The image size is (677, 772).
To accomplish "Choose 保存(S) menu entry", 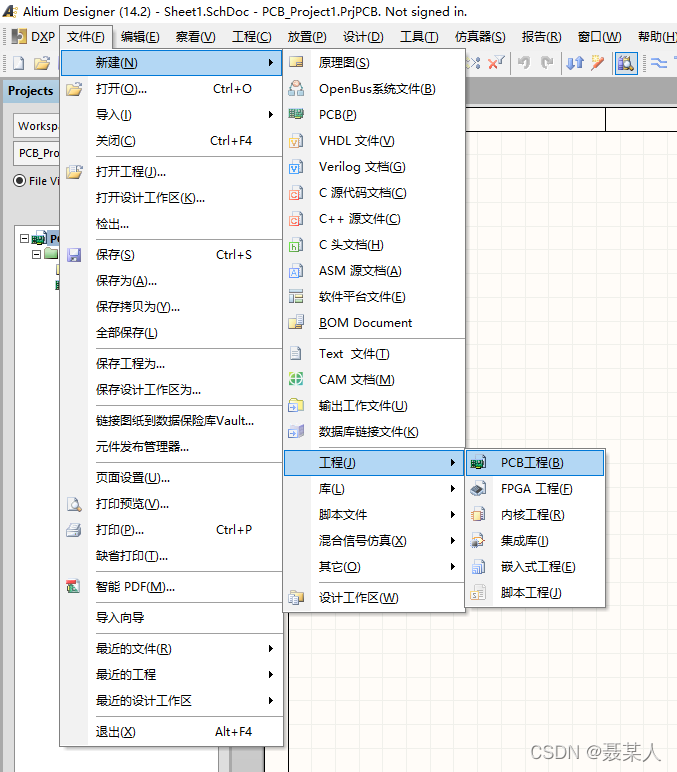I will (172, 255).
